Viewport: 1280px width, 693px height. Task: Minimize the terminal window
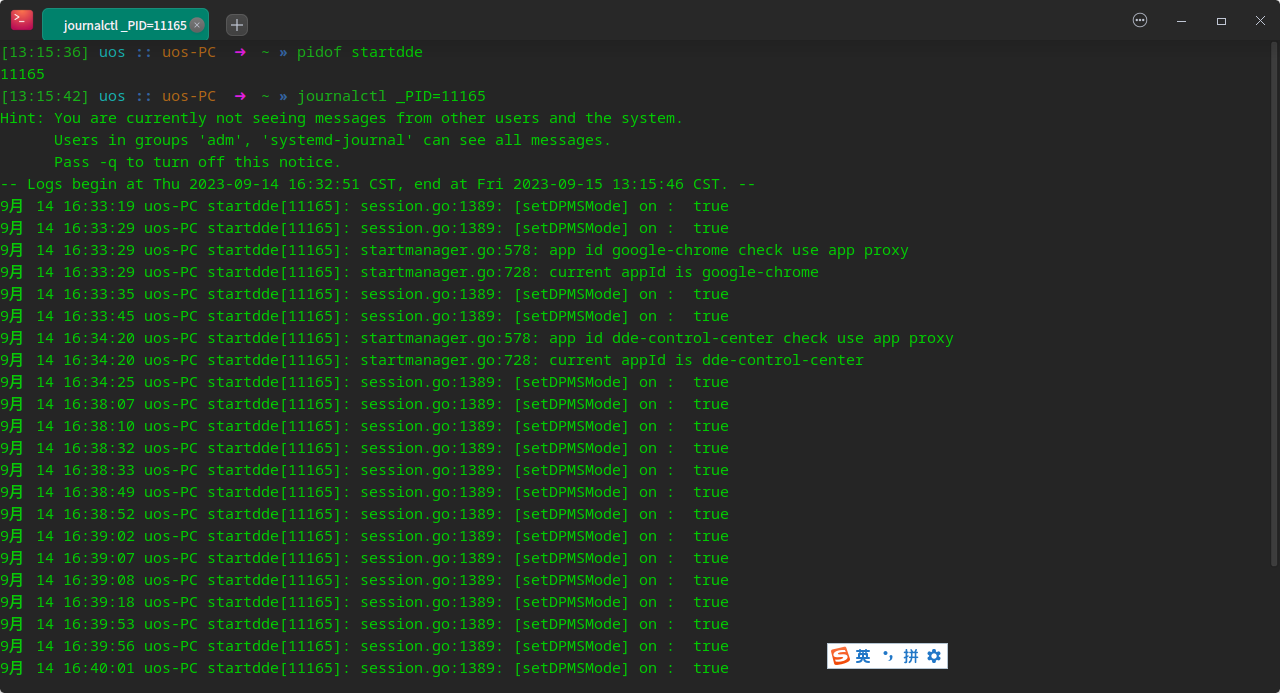click(1182, 20)
